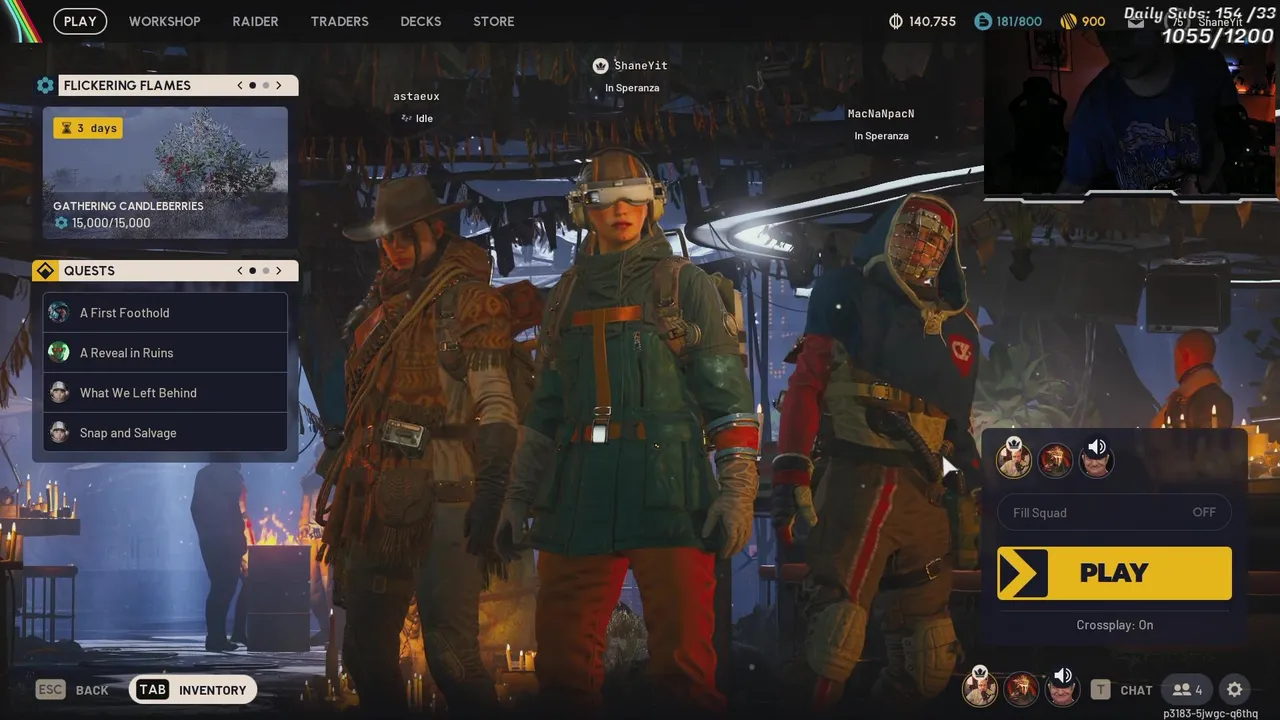Click the 181/800 token balance

tap(1019, 21)
